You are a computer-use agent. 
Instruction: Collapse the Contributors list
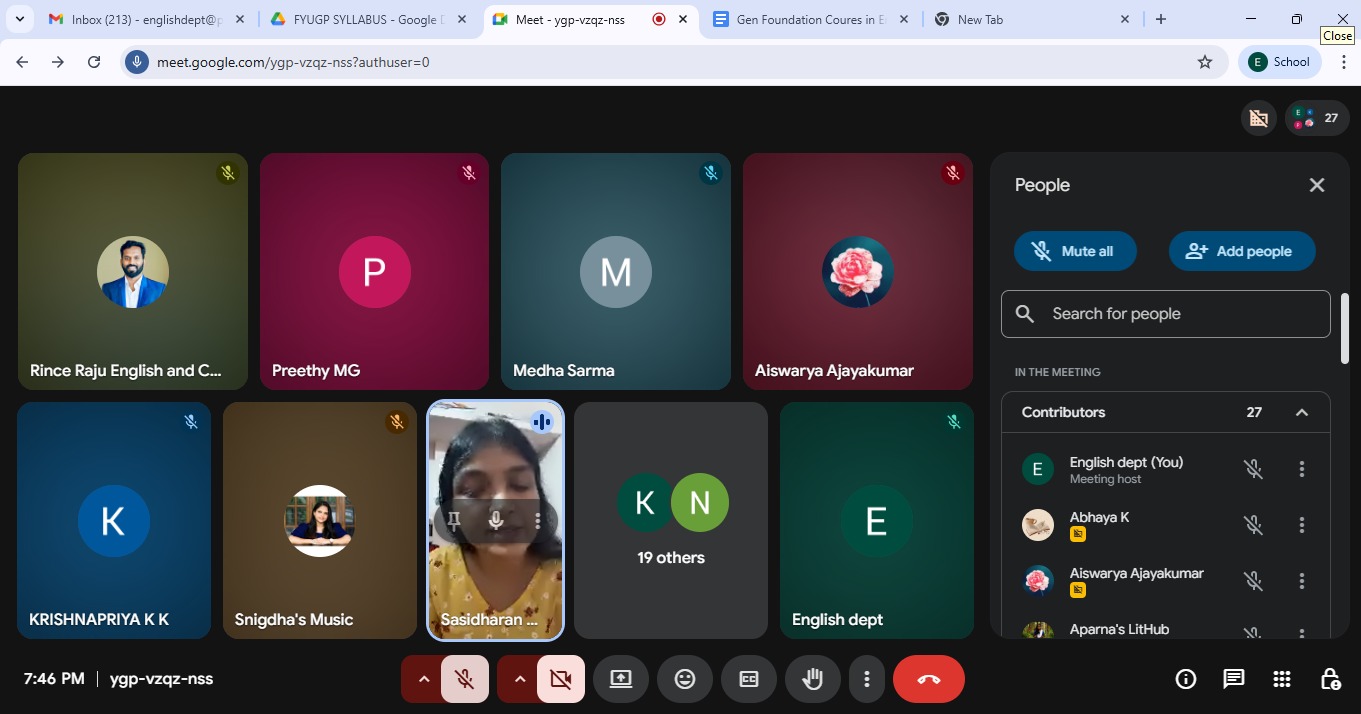[1301, 413]
